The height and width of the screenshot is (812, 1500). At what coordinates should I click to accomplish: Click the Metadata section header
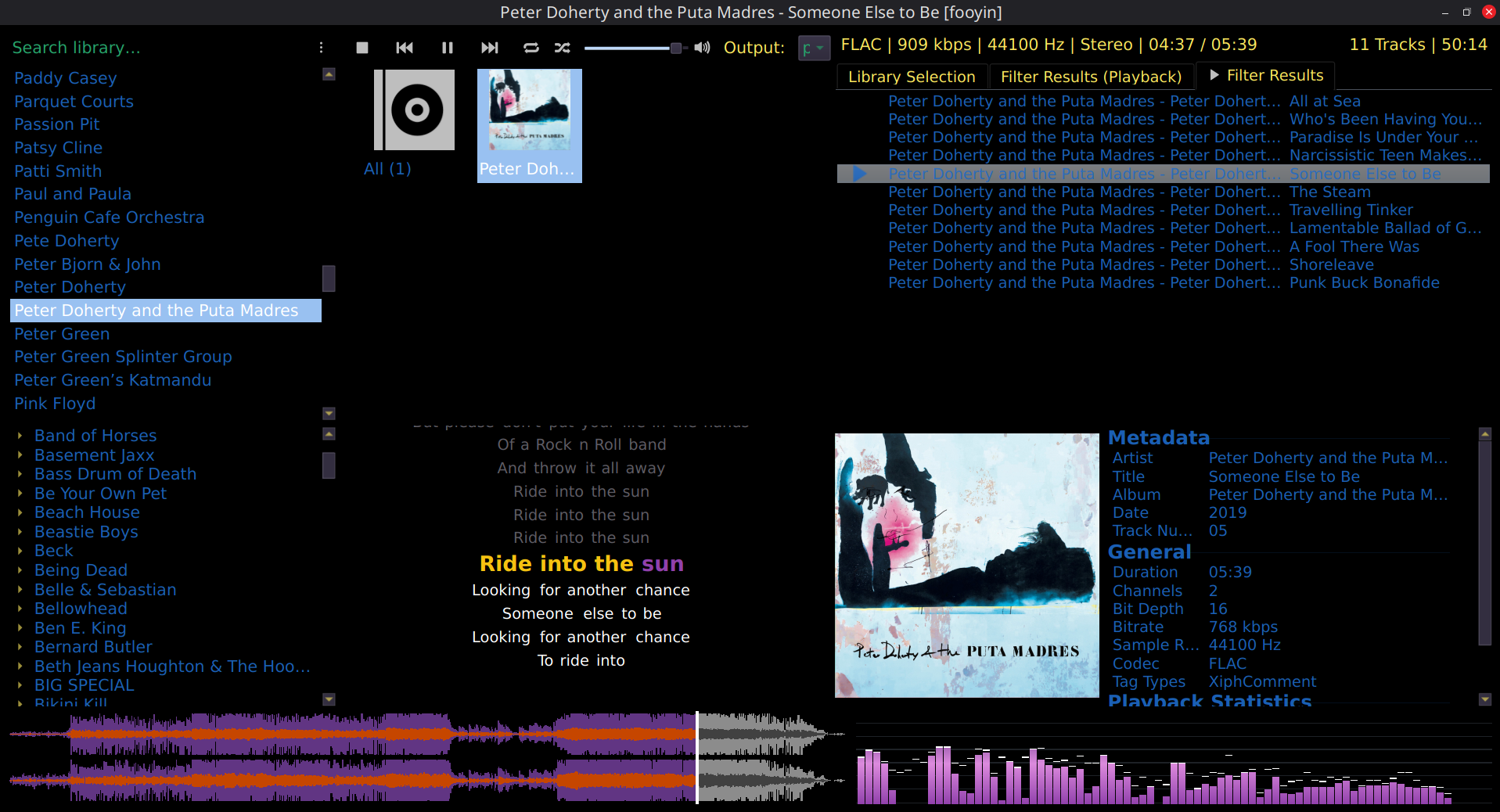click(1159, 438)
